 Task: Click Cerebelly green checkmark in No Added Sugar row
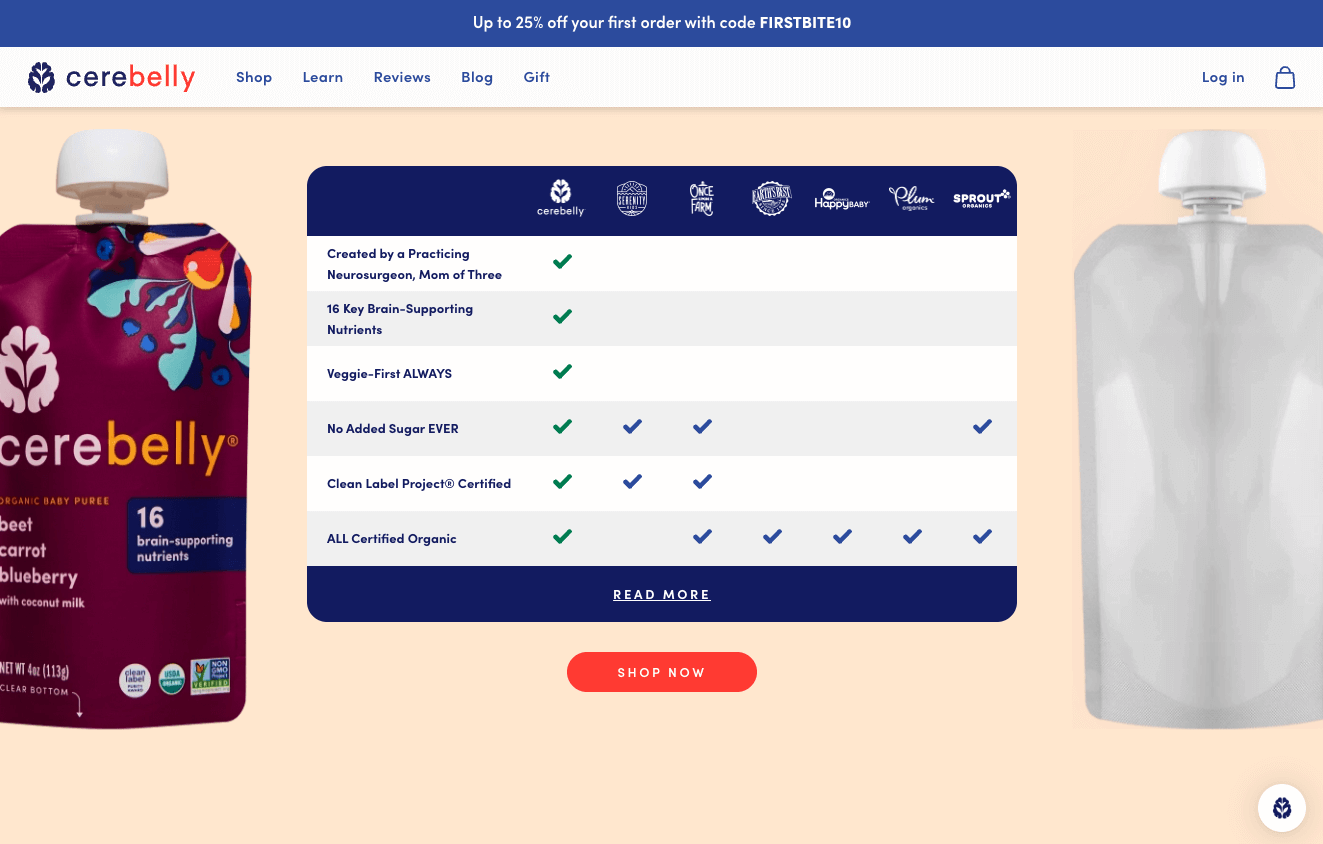562,427
